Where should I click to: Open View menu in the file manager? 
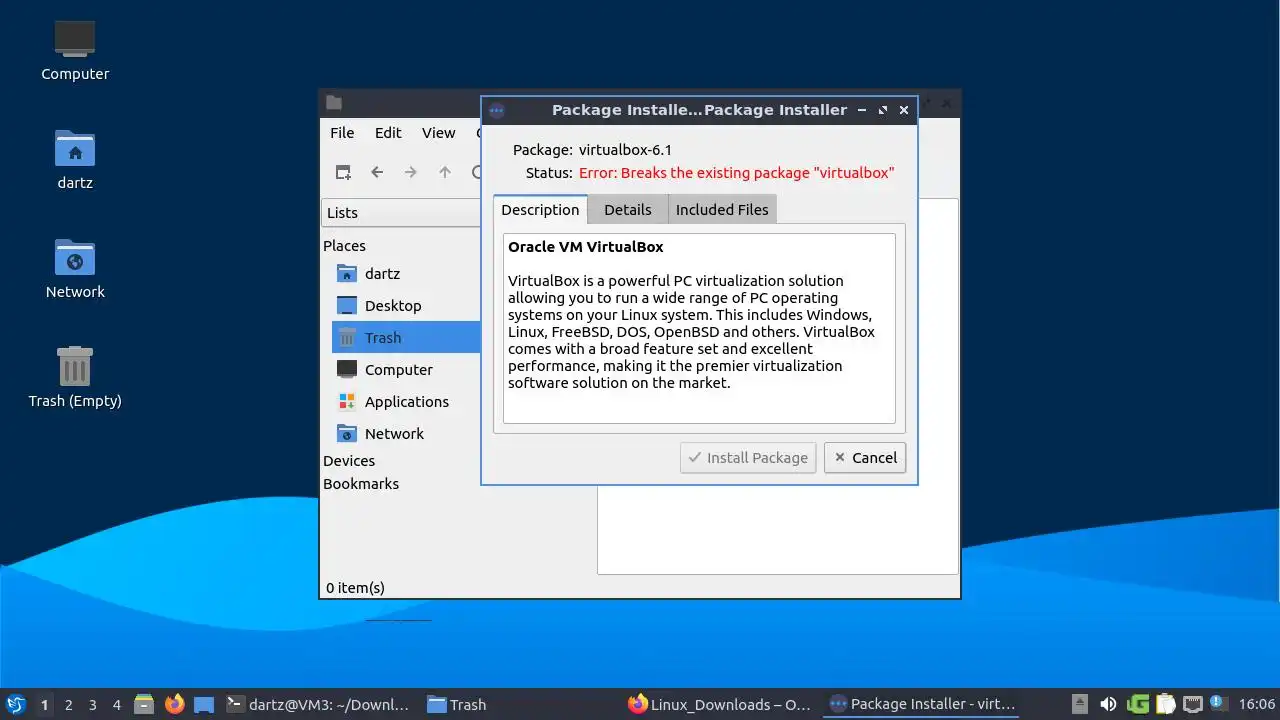pos(438,132)
